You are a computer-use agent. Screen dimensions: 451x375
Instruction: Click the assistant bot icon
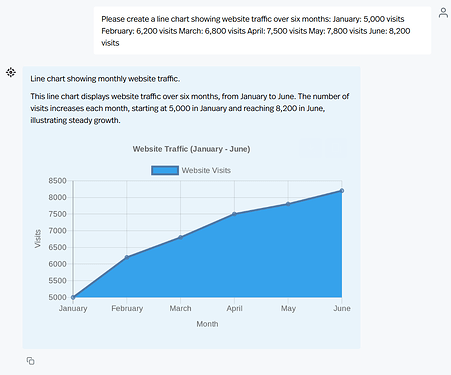point(11,72)
